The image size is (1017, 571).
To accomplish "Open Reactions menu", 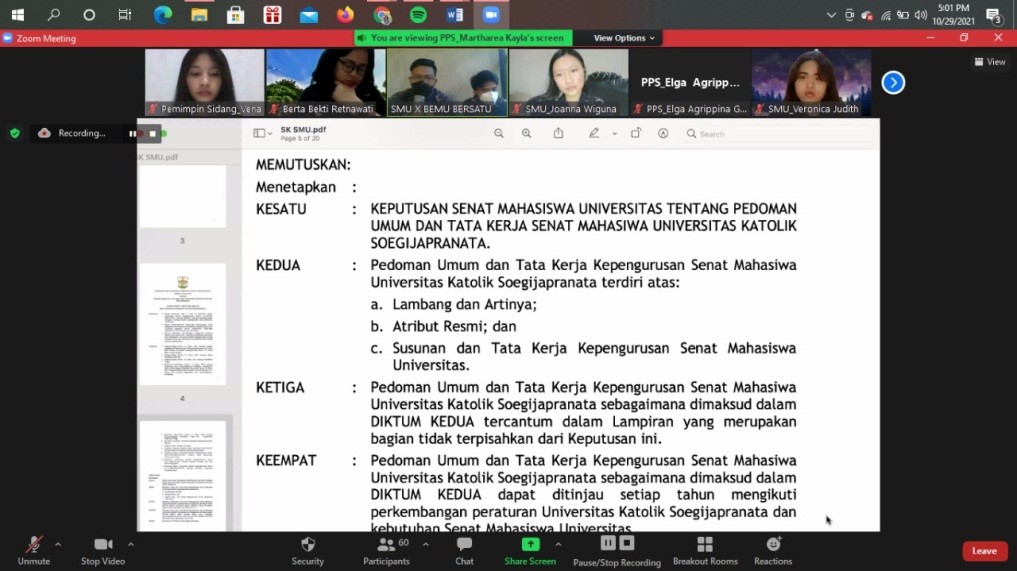I will (773, 551).
